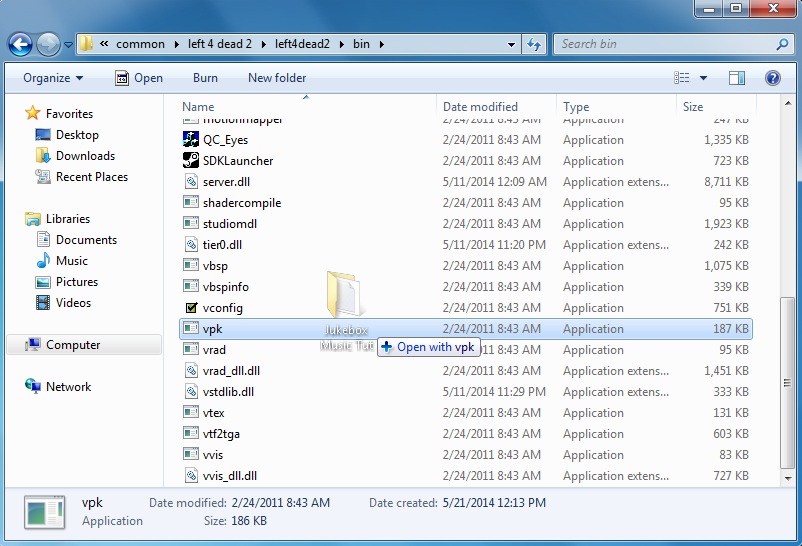
Task: Sort by the Type column header
Action: (x=576, y=107)
